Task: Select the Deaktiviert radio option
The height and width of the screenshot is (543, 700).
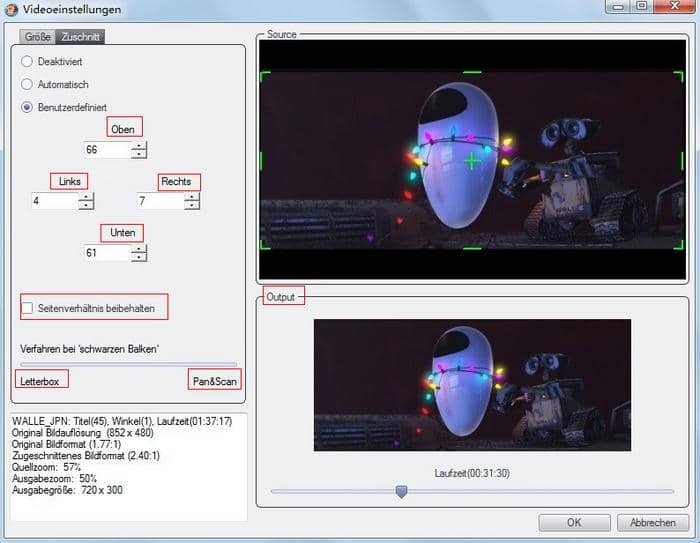Action: click(x=27, y=61)
